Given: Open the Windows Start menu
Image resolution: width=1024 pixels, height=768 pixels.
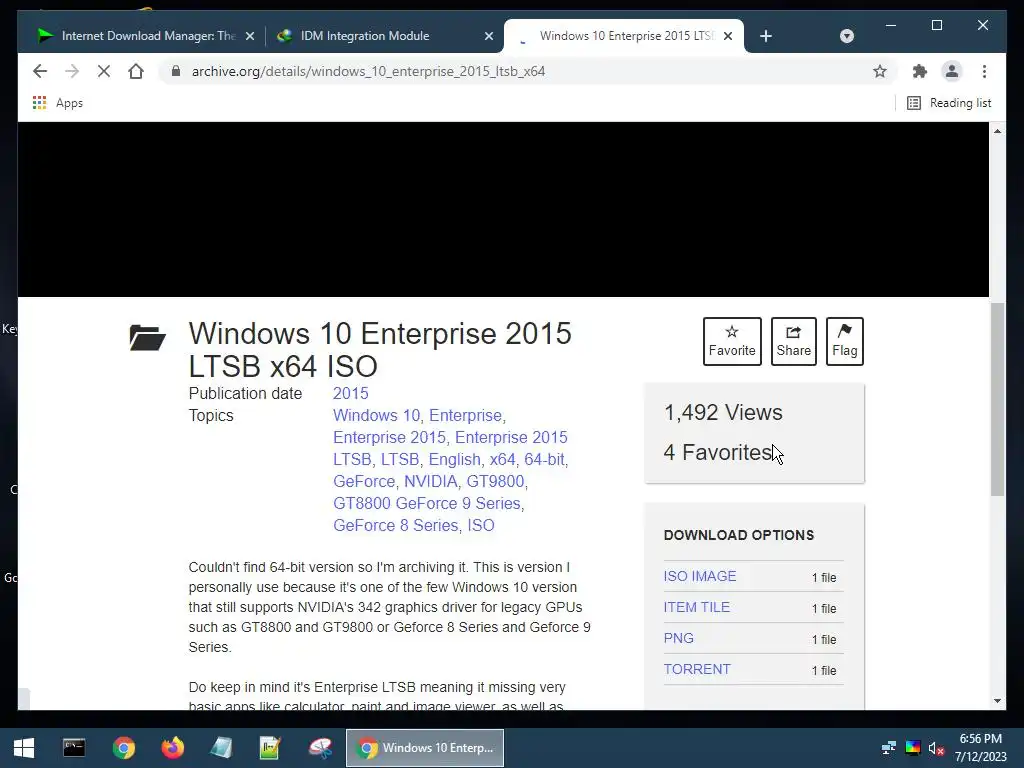Looking at the screenshot, I should (x=24, y=748).
